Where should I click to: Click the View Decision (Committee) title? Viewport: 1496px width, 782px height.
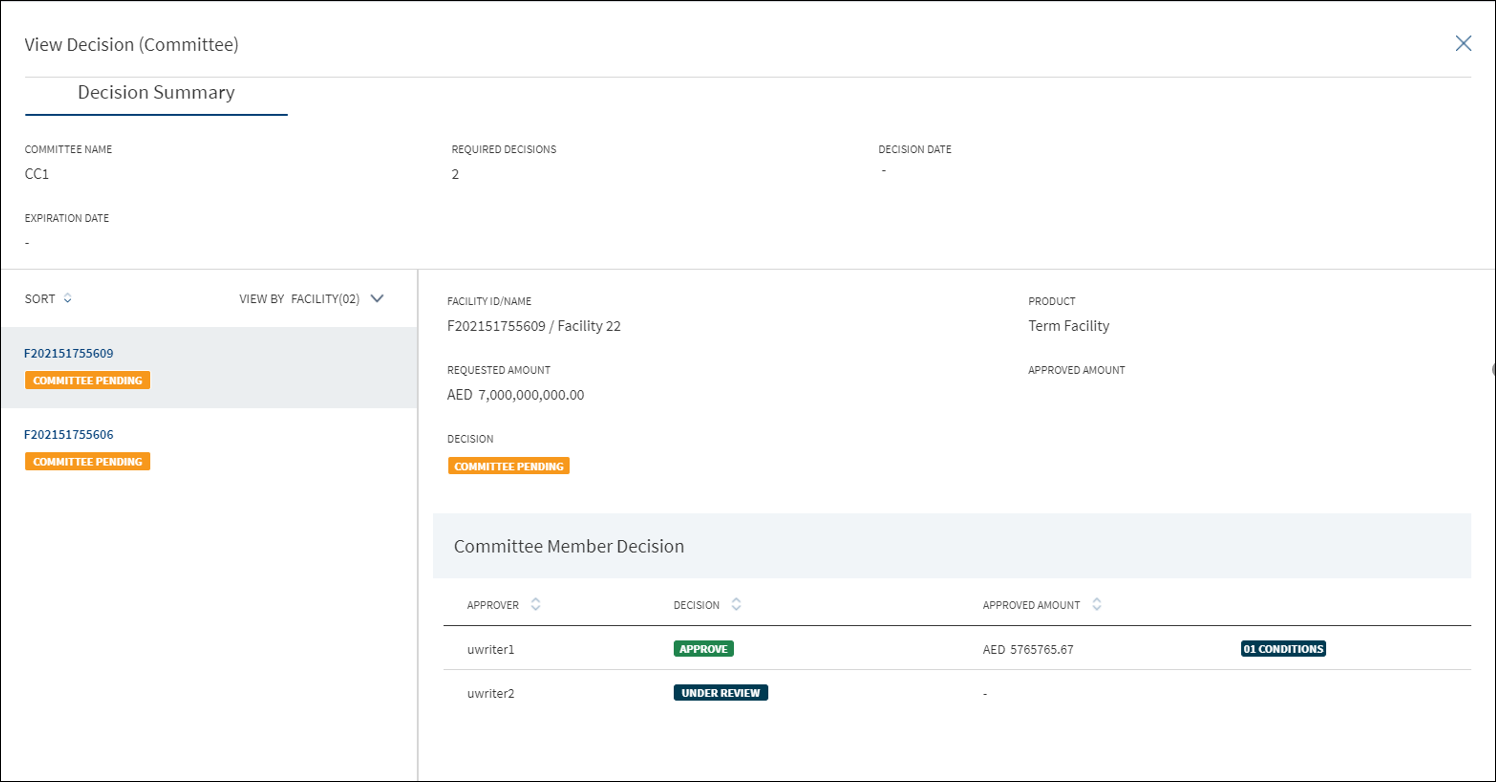[x=131, y=45]
